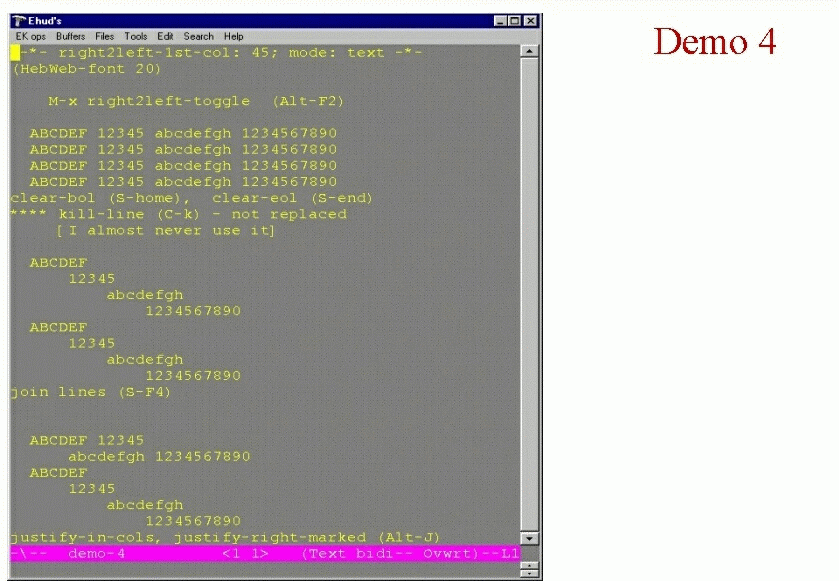Open the EK ops menu
This screenshot has height=581, width=839.
point(30,36)
